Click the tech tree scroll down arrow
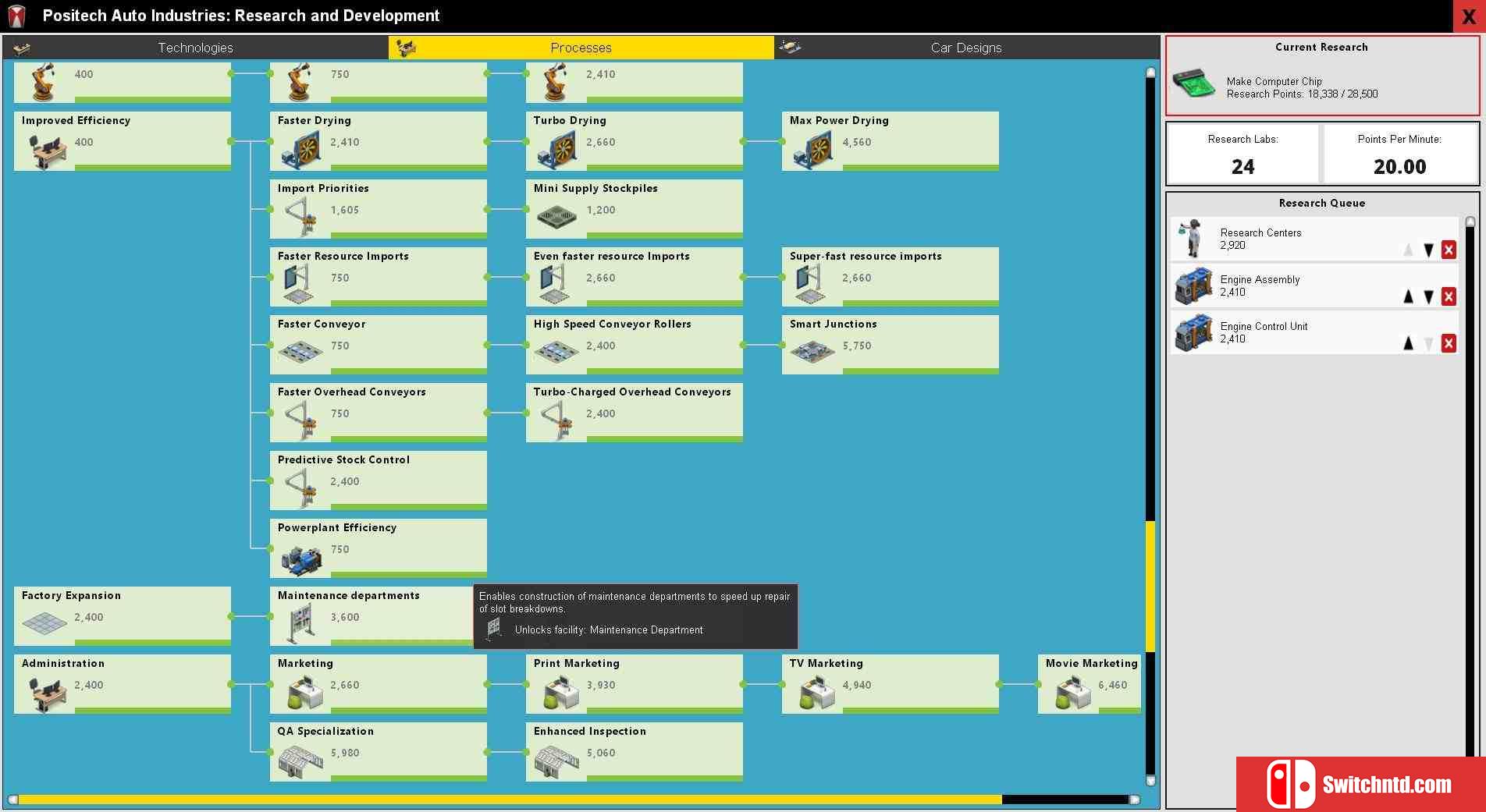Viewport: 1486px width, 812px height. [1150, 781]
